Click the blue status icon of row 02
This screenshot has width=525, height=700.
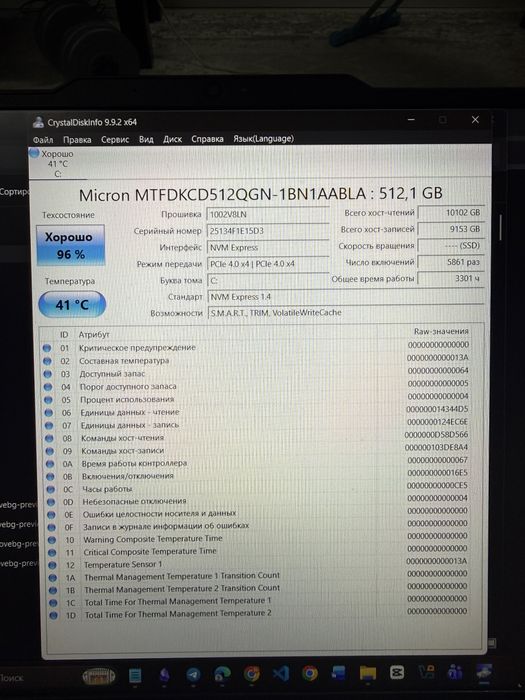tap(47, 361)
